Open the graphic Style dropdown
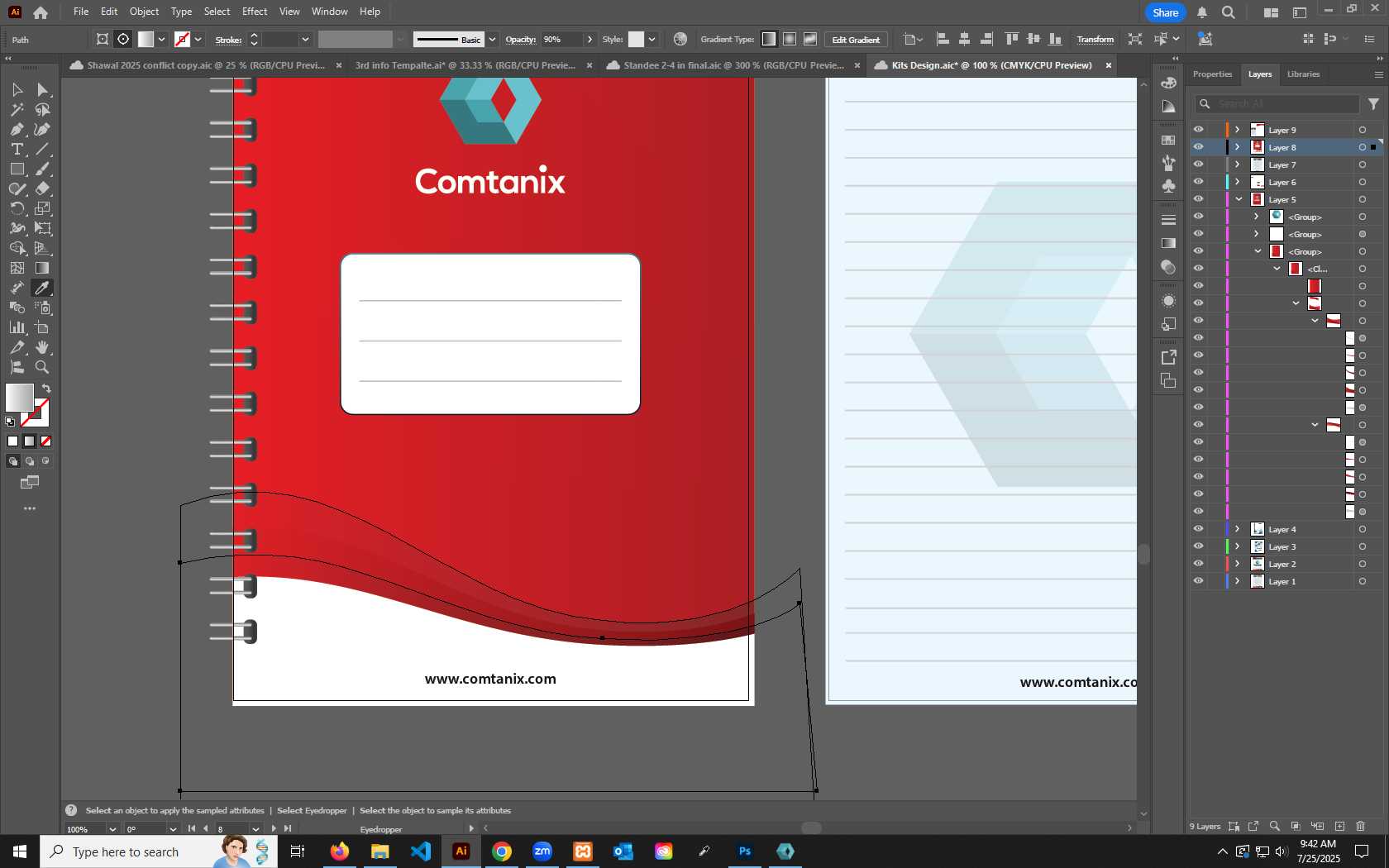1389x868 pixels. (x=652, y=39)
